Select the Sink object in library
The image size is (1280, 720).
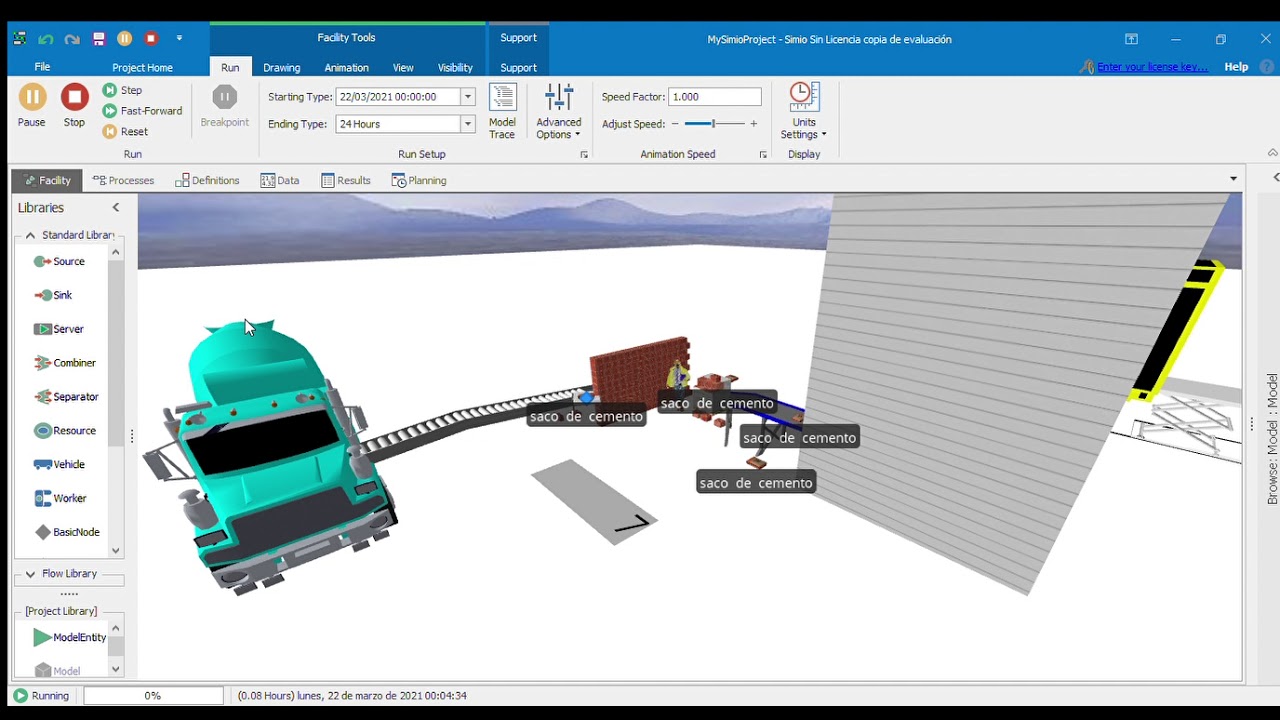pos(54,295)
